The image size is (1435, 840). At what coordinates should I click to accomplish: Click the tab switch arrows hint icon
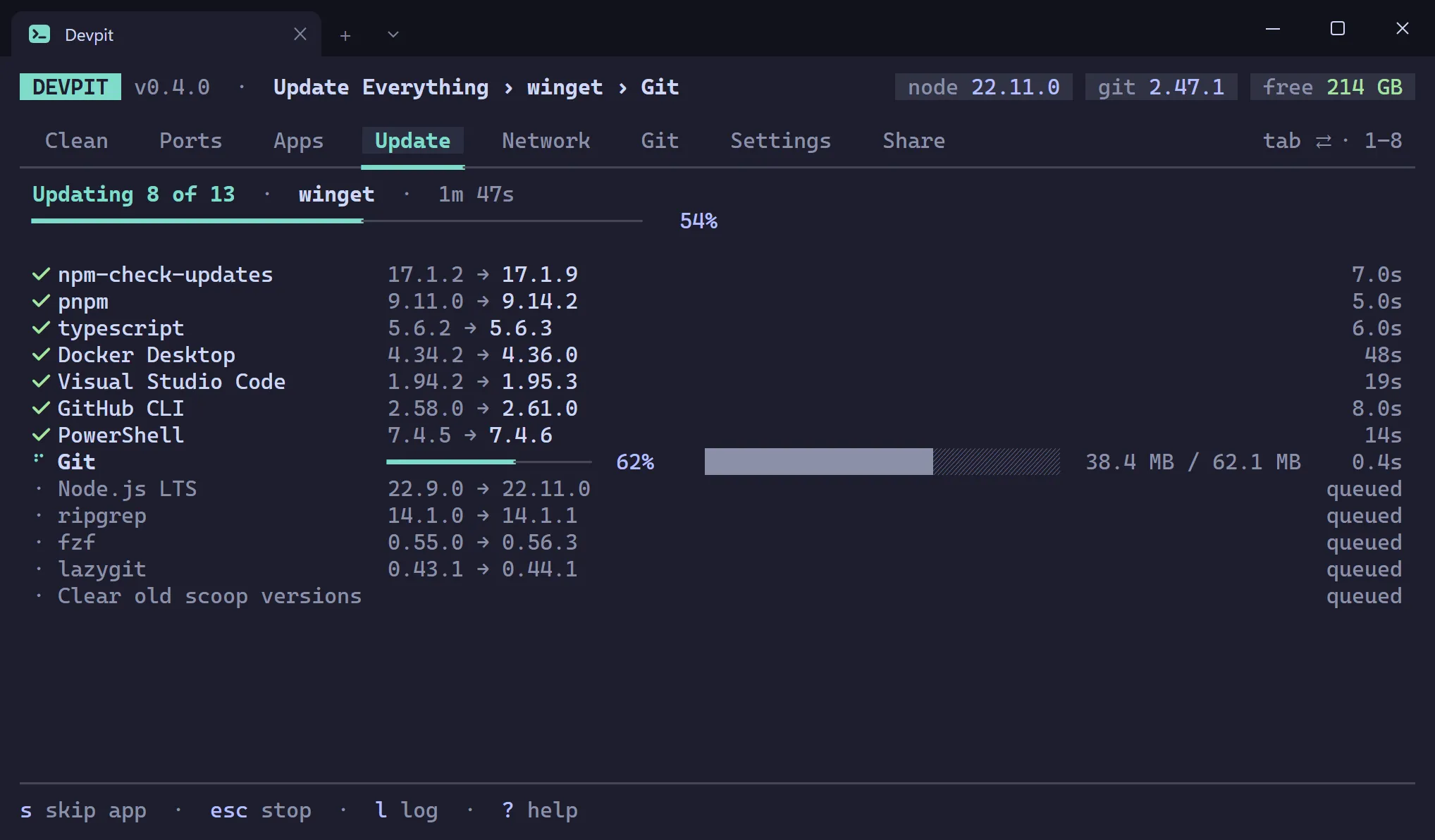(x=1324, y=142)
